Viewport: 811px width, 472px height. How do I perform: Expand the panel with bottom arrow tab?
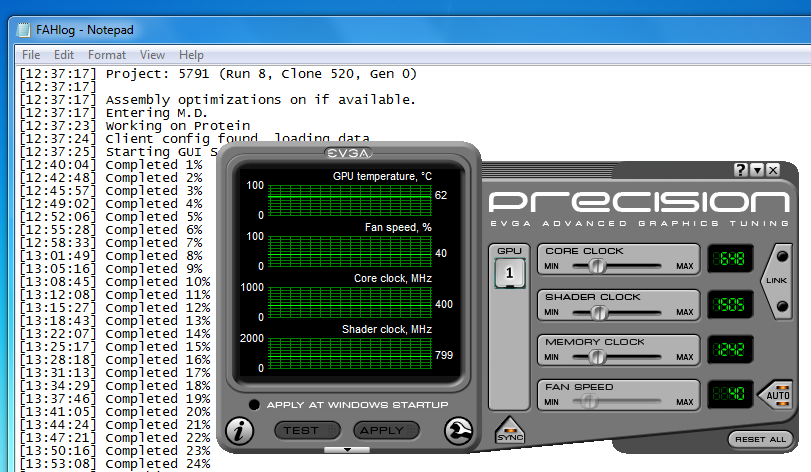pos(348,450)
